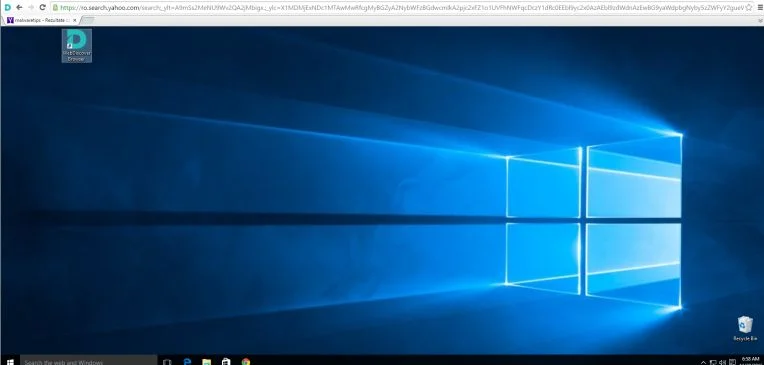Bookmark the page with the star icon

[748, 8]
